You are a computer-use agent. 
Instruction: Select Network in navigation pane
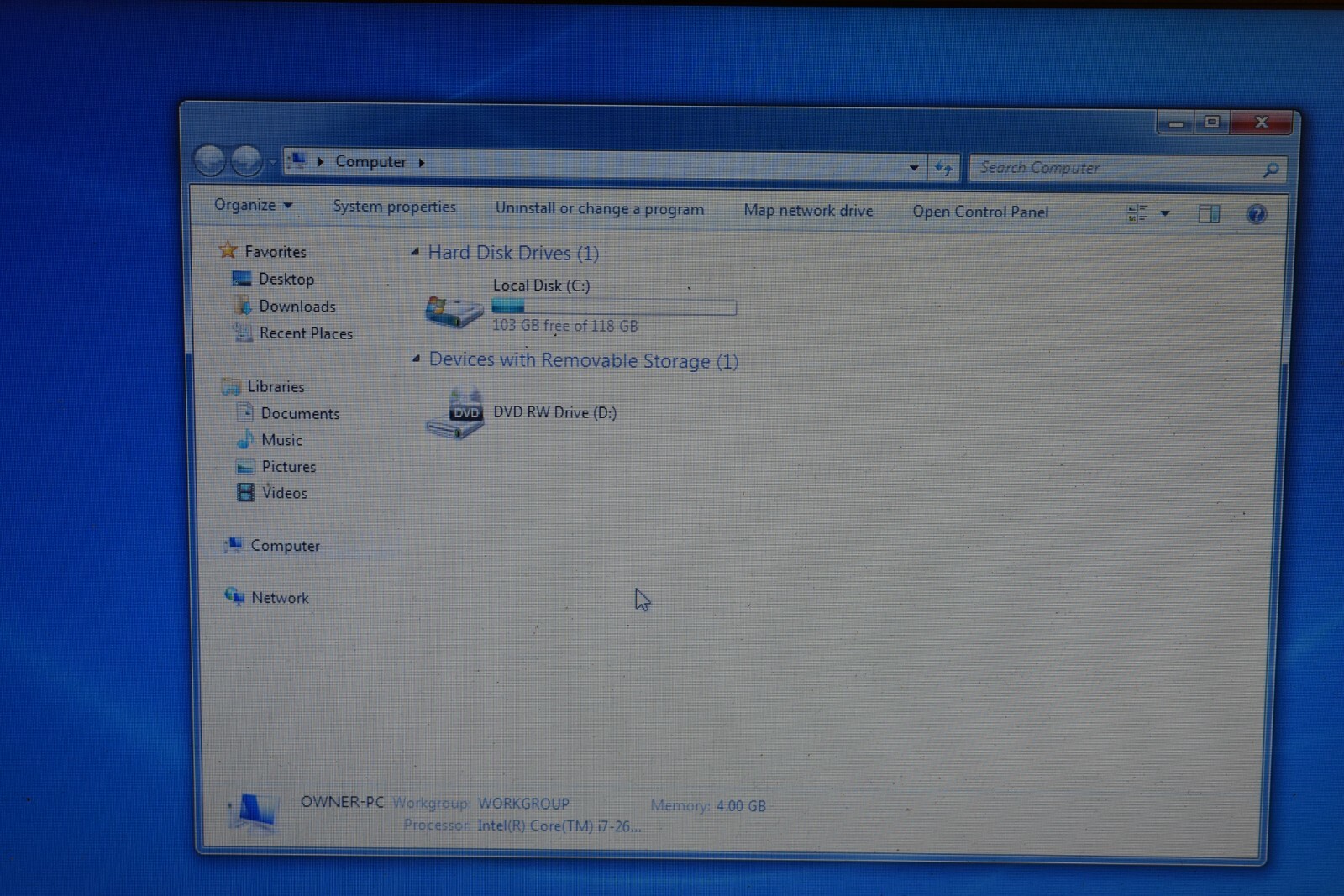click(x=280, y=598)
